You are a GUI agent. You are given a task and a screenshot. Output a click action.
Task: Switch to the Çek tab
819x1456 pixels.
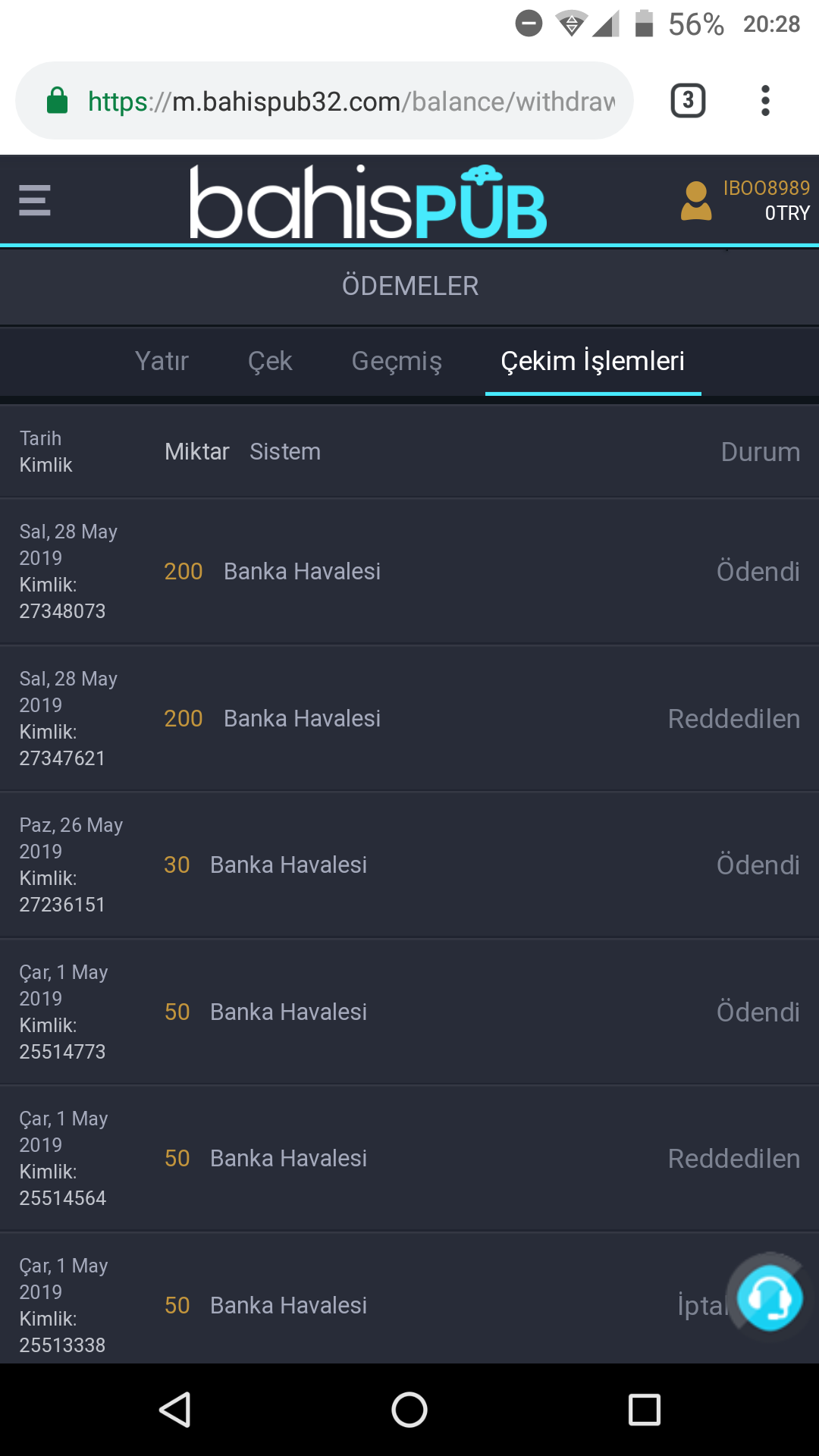coord(270,361)
